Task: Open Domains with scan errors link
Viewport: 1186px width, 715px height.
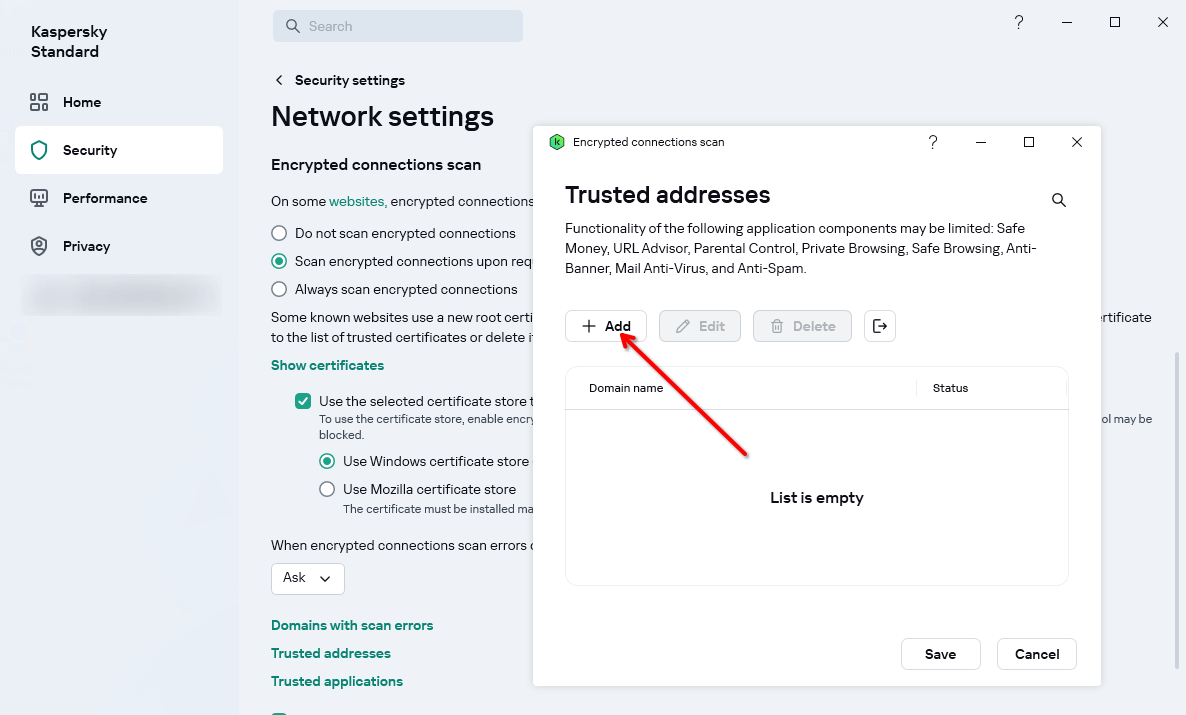Action: 352,625
